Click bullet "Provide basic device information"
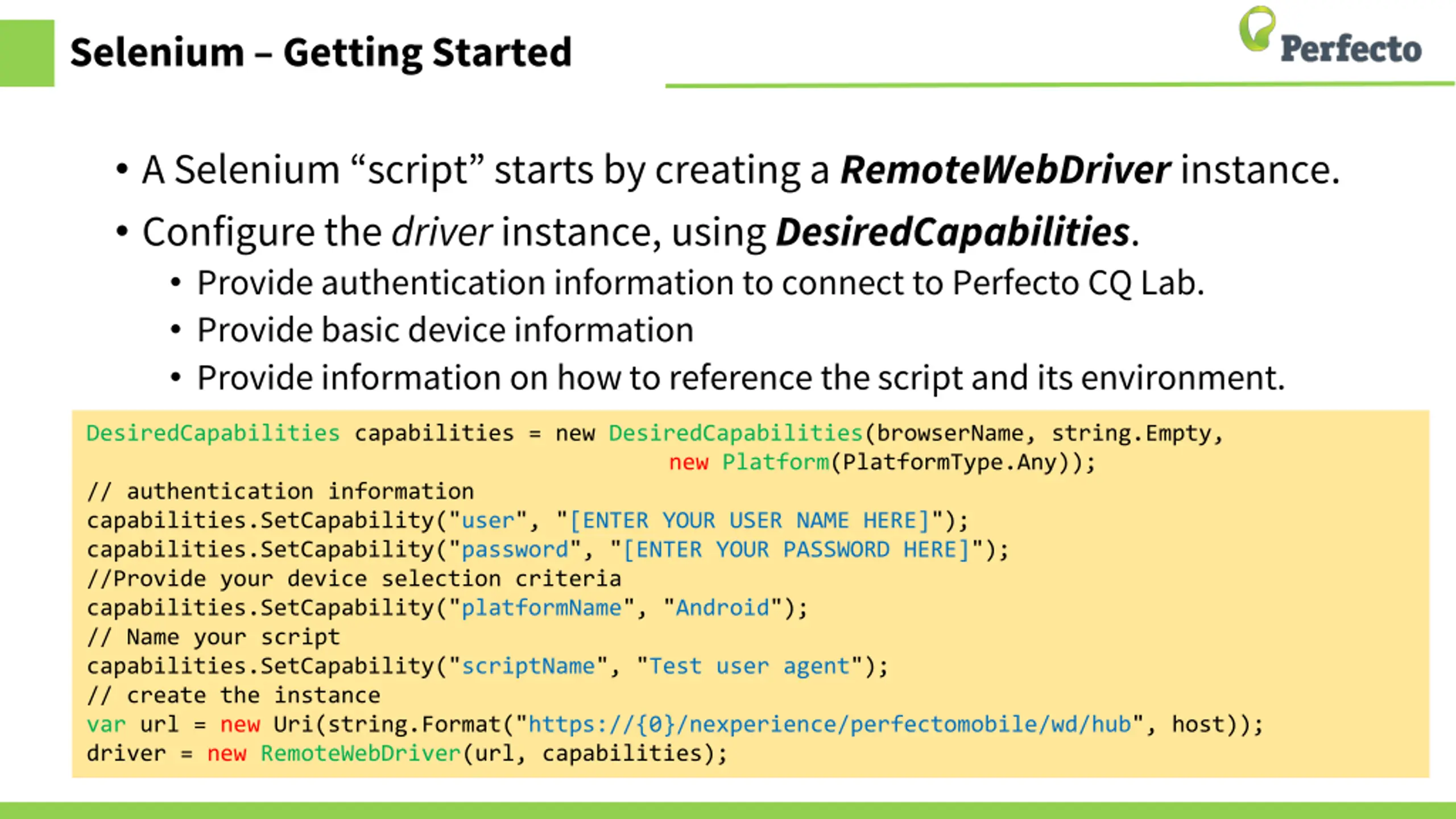 (445, 330)
